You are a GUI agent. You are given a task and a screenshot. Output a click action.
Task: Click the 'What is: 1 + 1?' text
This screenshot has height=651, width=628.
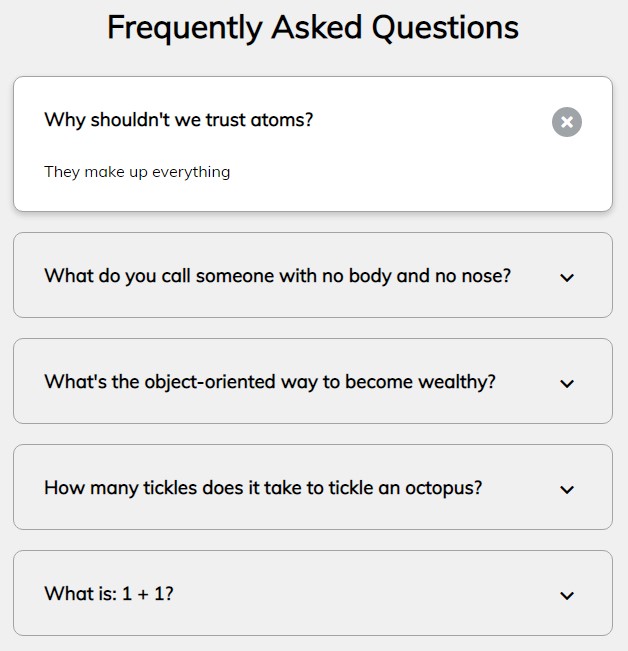tap(109, 594)
